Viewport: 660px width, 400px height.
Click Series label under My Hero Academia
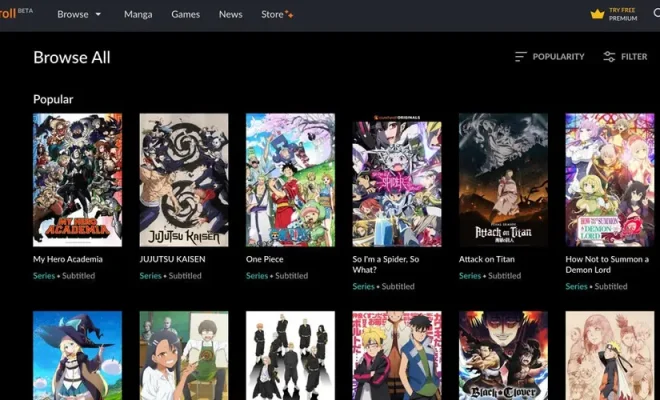pyautogui.click(x=44, y=276)
